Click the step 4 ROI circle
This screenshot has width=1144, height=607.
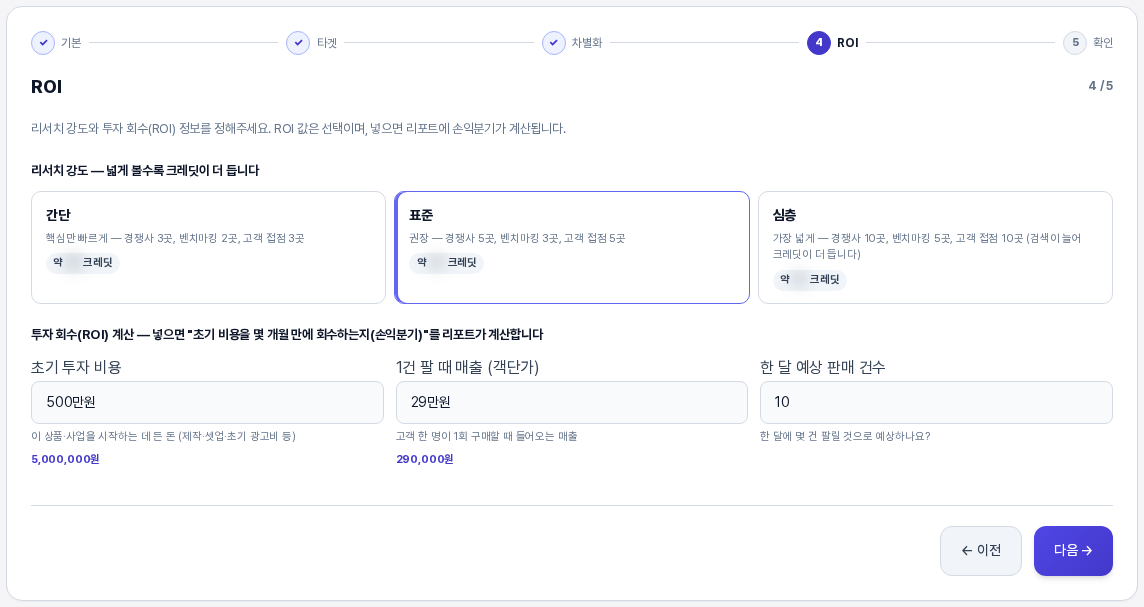(x=819, y=43)
